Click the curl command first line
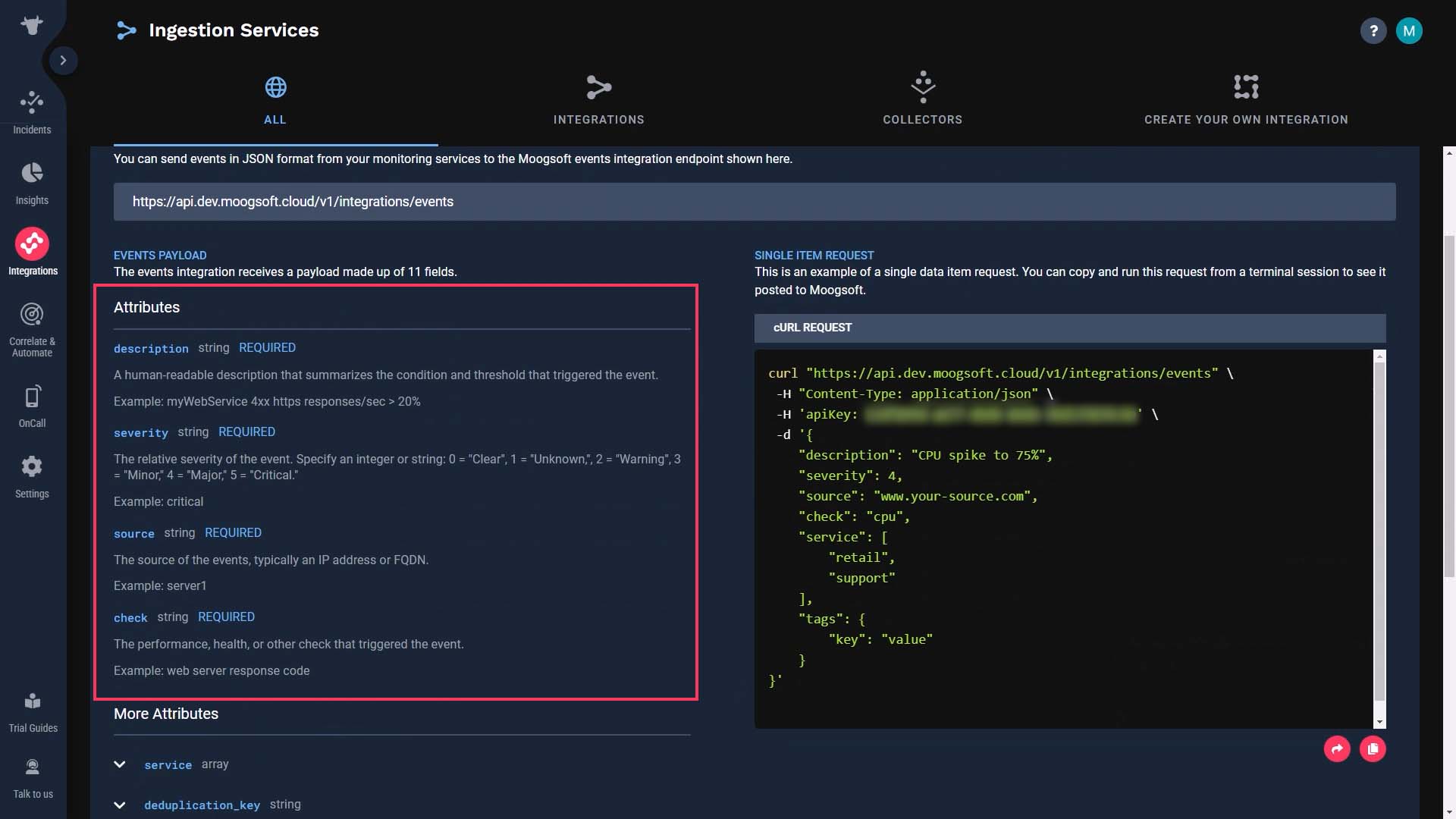Screen dimensions: 1456x819 1001,373
